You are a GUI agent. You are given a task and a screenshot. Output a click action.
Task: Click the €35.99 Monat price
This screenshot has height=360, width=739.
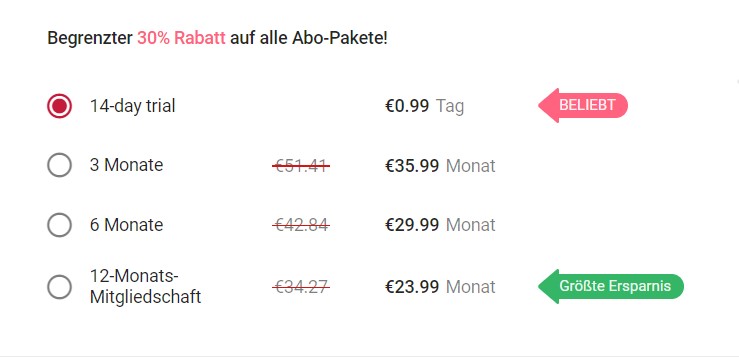click(440, 165)
